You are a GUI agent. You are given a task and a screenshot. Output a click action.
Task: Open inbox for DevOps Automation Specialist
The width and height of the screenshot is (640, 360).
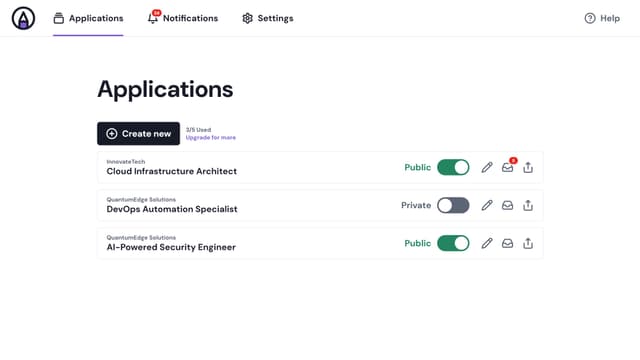pyautogui.click(x=507, y=205)
